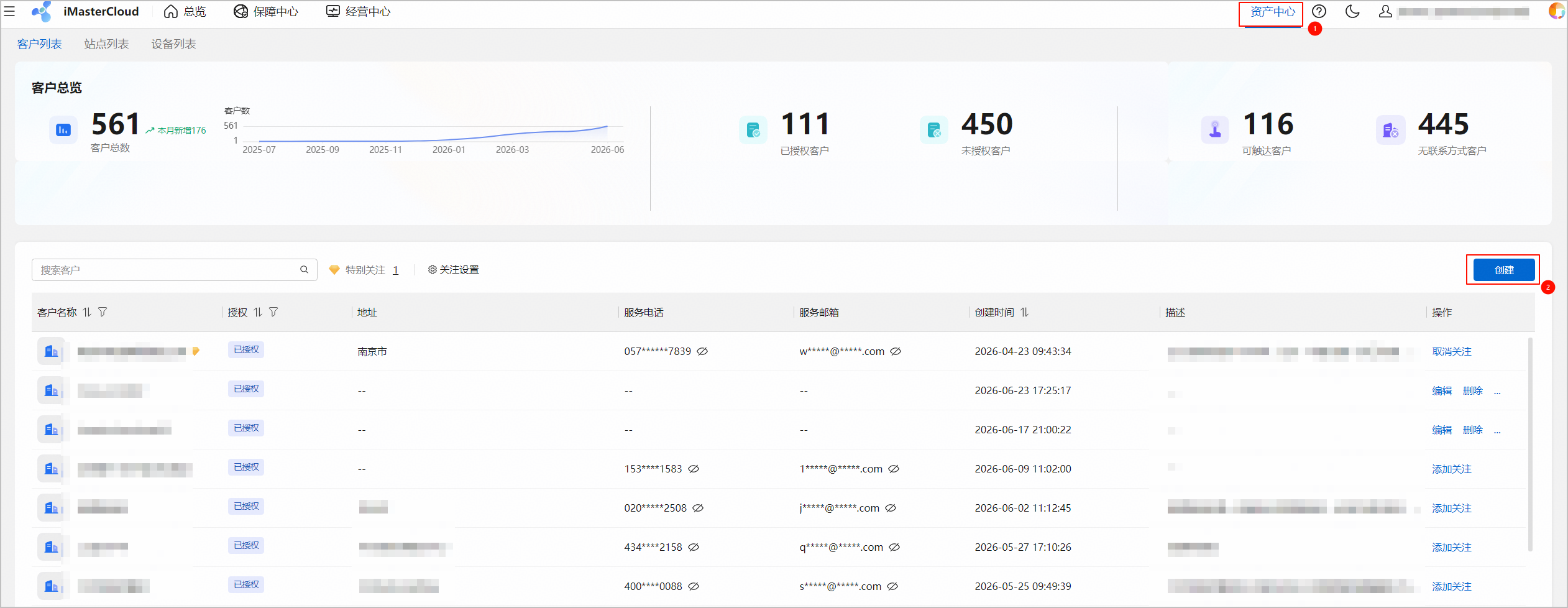Sort by 客户名称 column

(87, 312)
